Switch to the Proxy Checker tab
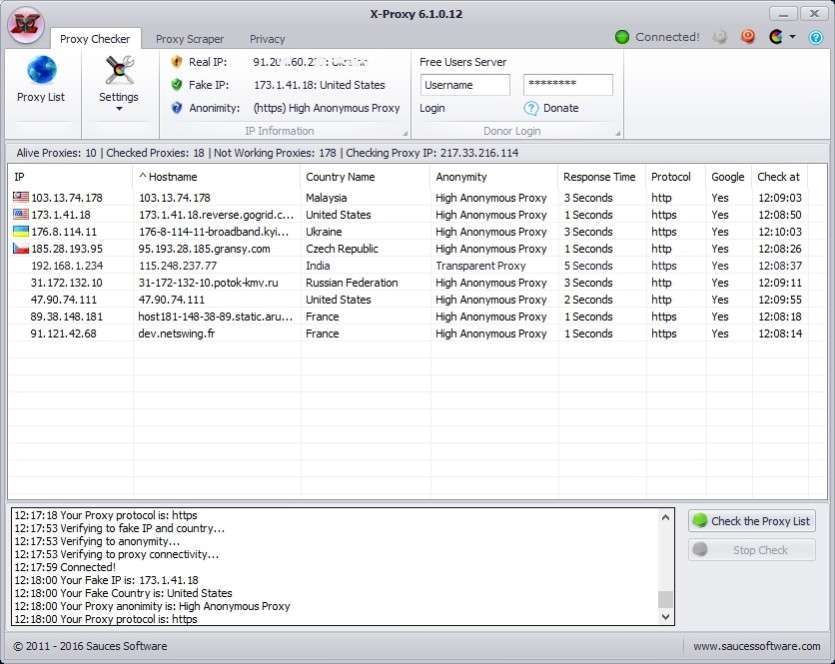 (95, 39)
